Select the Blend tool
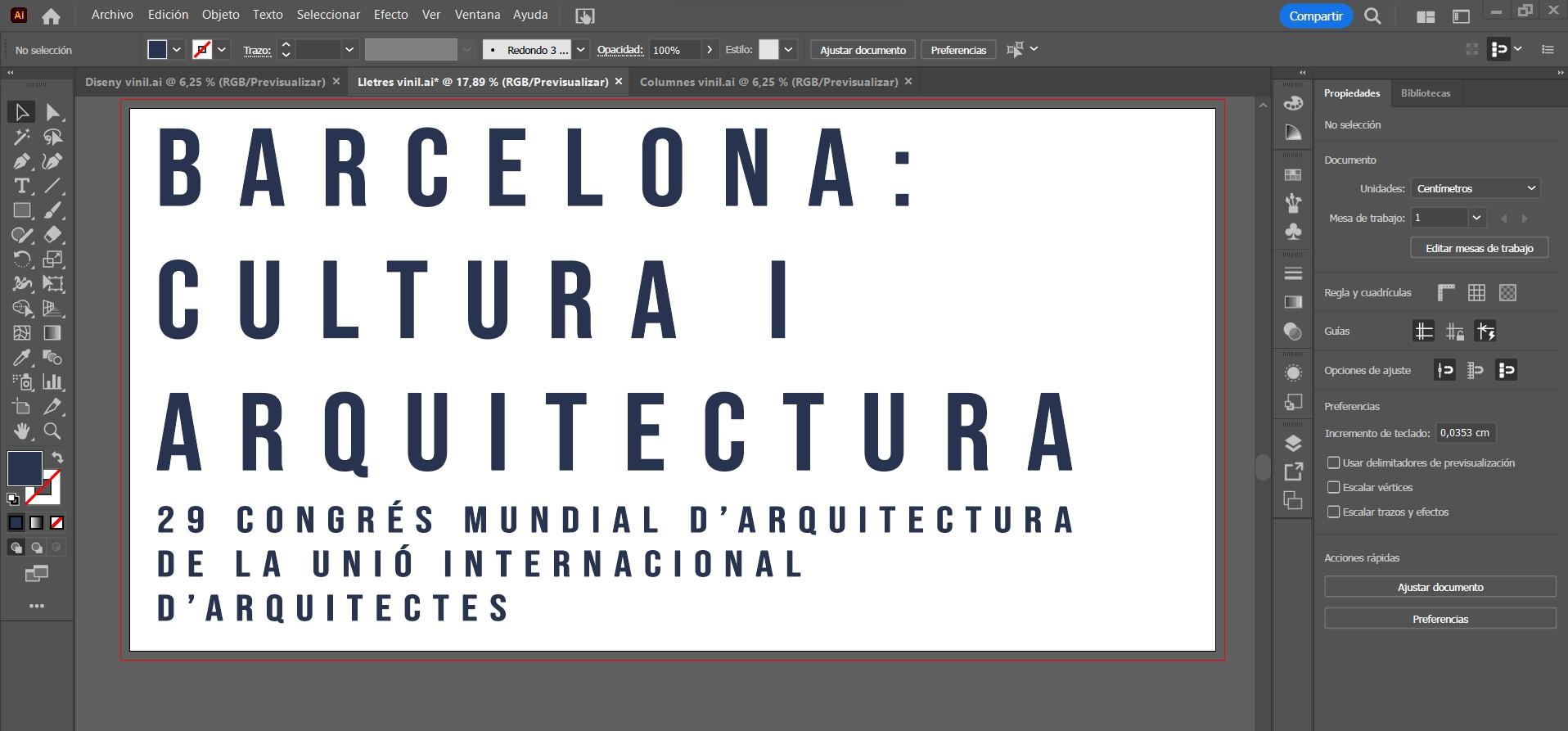Image resolution: width=1568 pixels, height=731 pixels. click(53, 358)
